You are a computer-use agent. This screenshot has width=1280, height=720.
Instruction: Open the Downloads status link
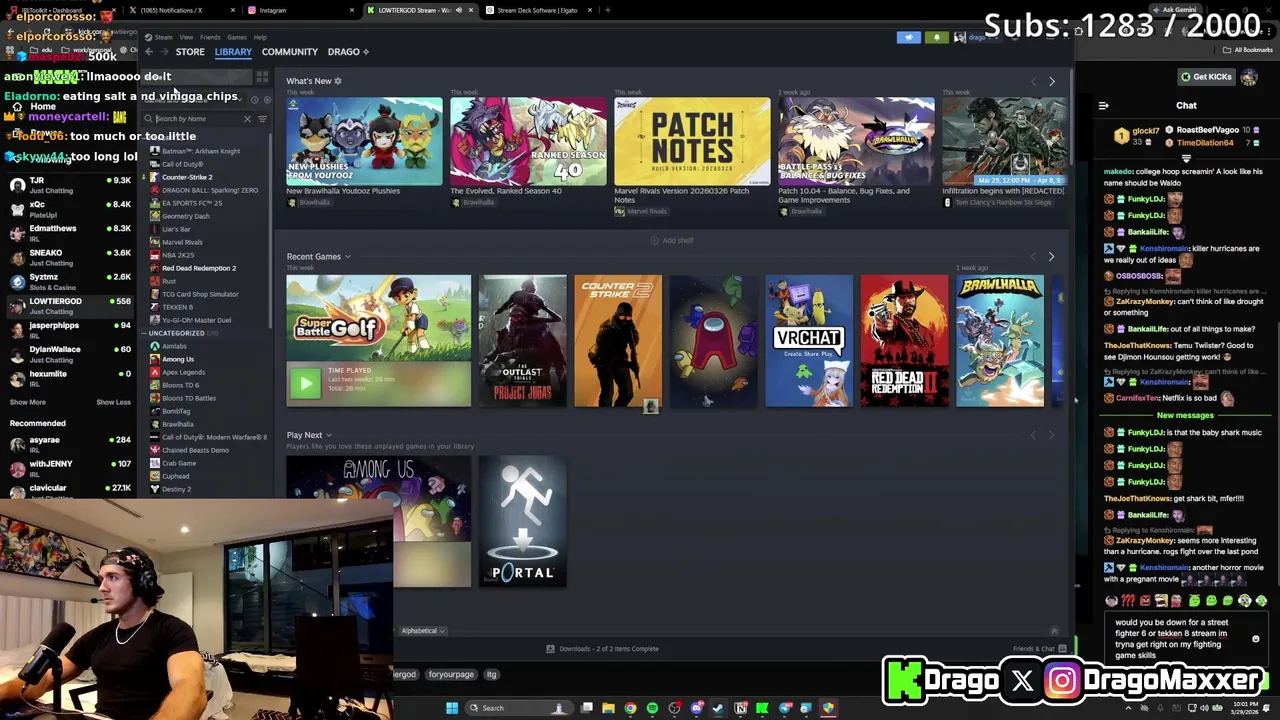[602, 649]
